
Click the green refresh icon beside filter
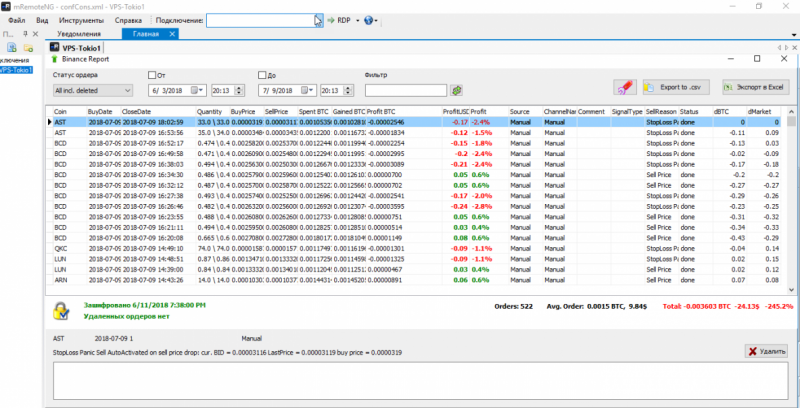pyautogui.click(x=456, y=90)
